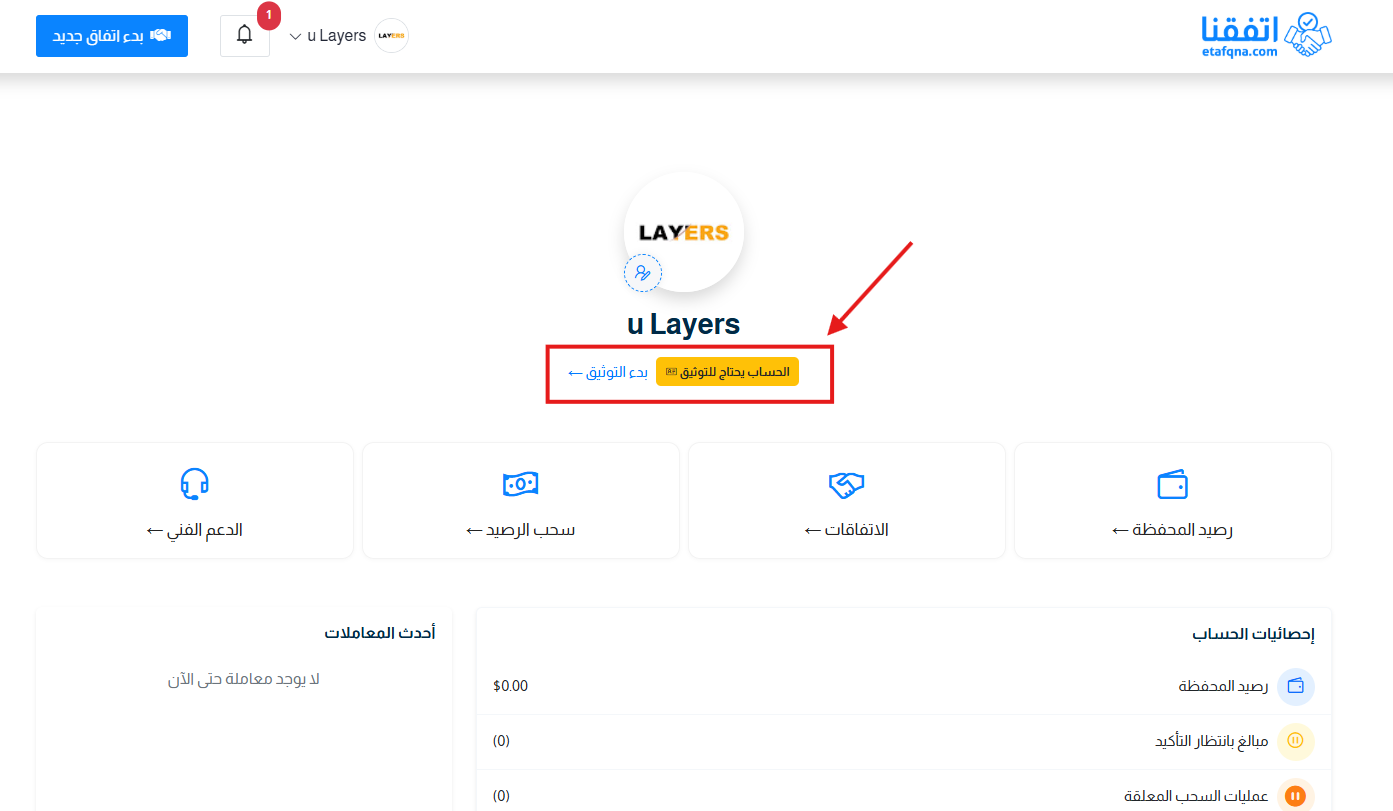Image resolution: width=1393 pixels, height=811 pixels.
Task: Click blue wallet icon in account statistics
Action: tap(1295, 686)
